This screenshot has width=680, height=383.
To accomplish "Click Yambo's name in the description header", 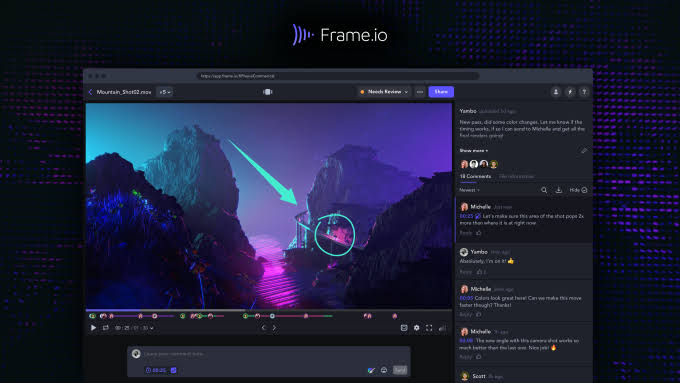I will [x=468, y=111].
